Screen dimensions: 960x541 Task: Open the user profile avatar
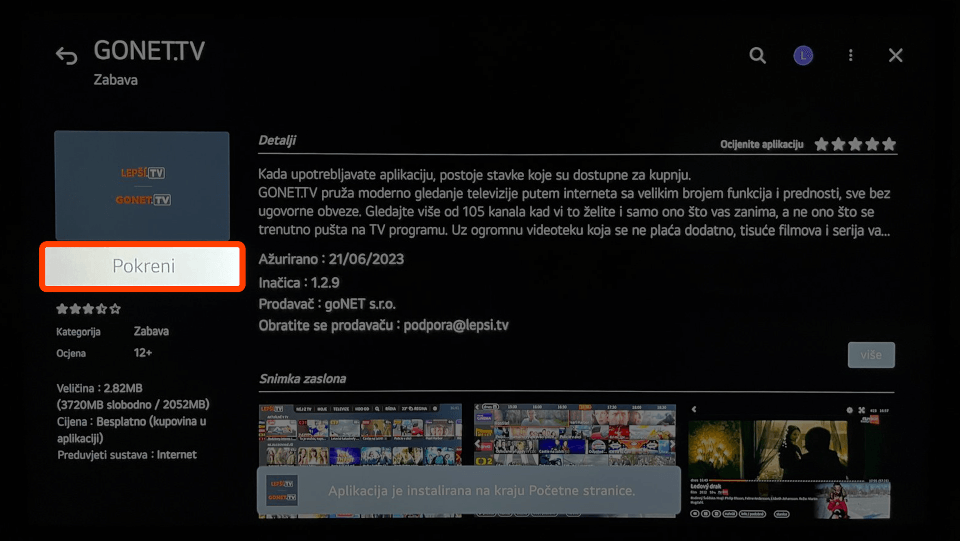[803, 56]
